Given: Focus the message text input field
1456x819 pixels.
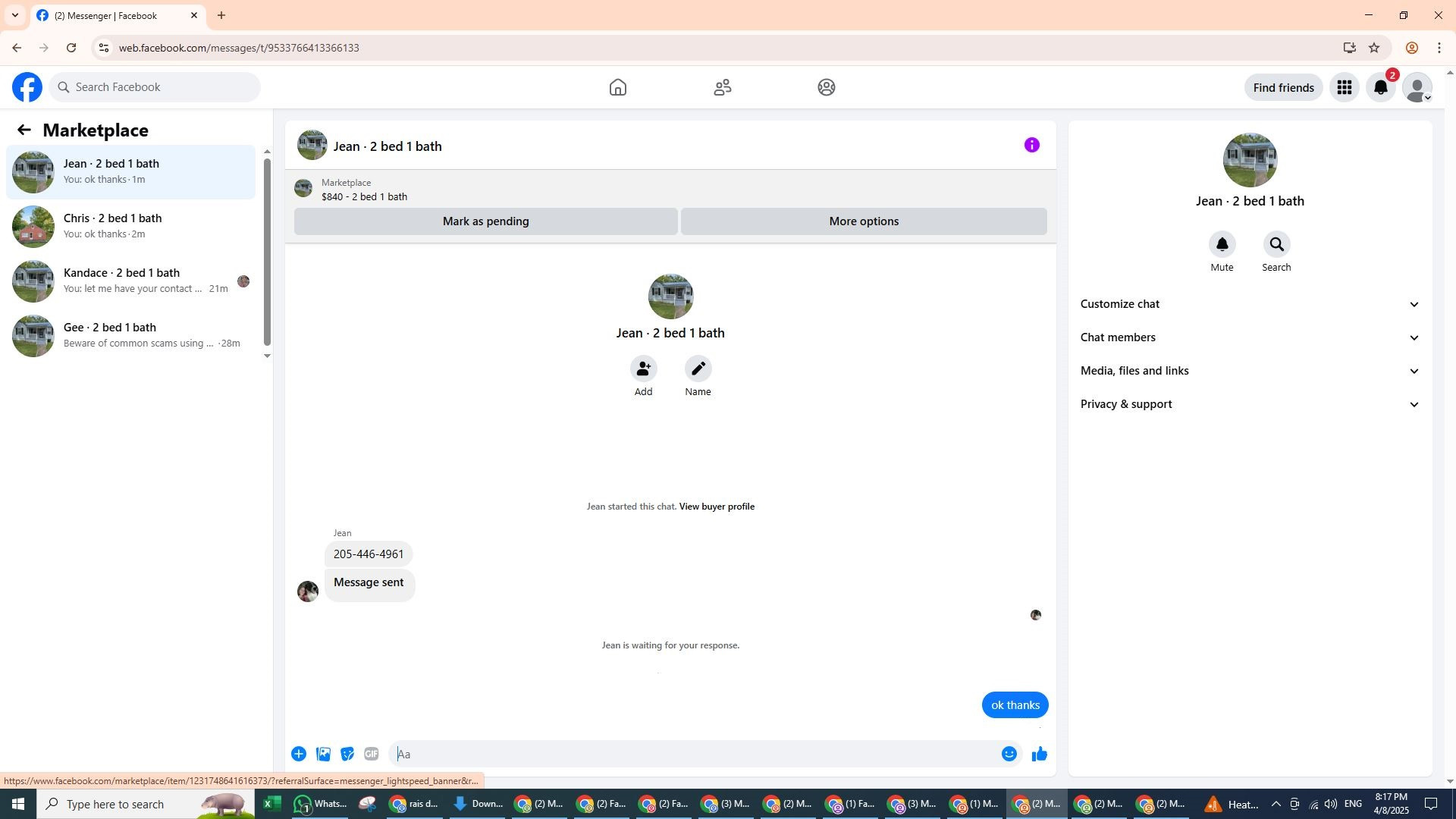Looking at the screenshot, I should [x=694, y=754].
